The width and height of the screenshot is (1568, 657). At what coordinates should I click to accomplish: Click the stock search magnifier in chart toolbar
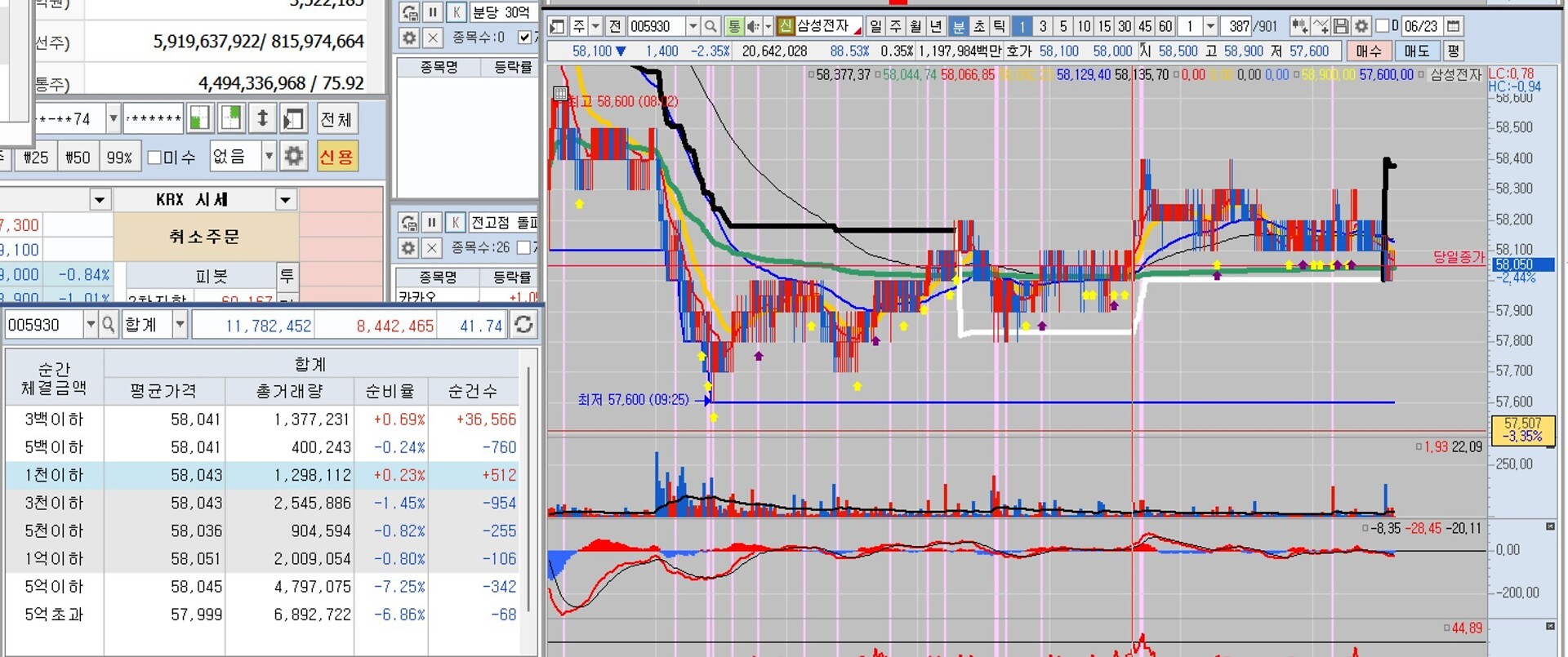point(710,26)
